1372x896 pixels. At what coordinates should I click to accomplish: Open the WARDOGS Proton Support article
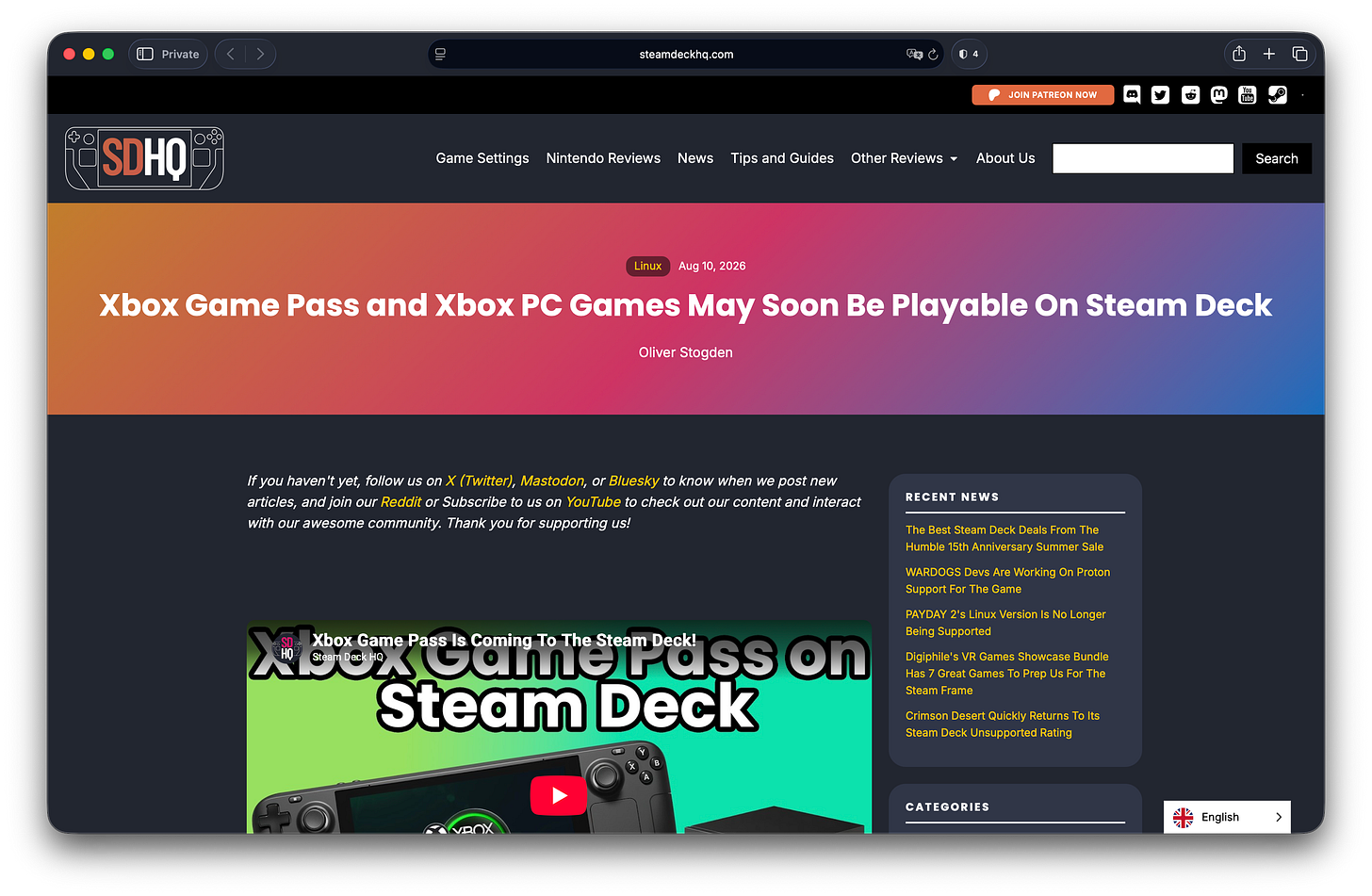pos(1007,580)
